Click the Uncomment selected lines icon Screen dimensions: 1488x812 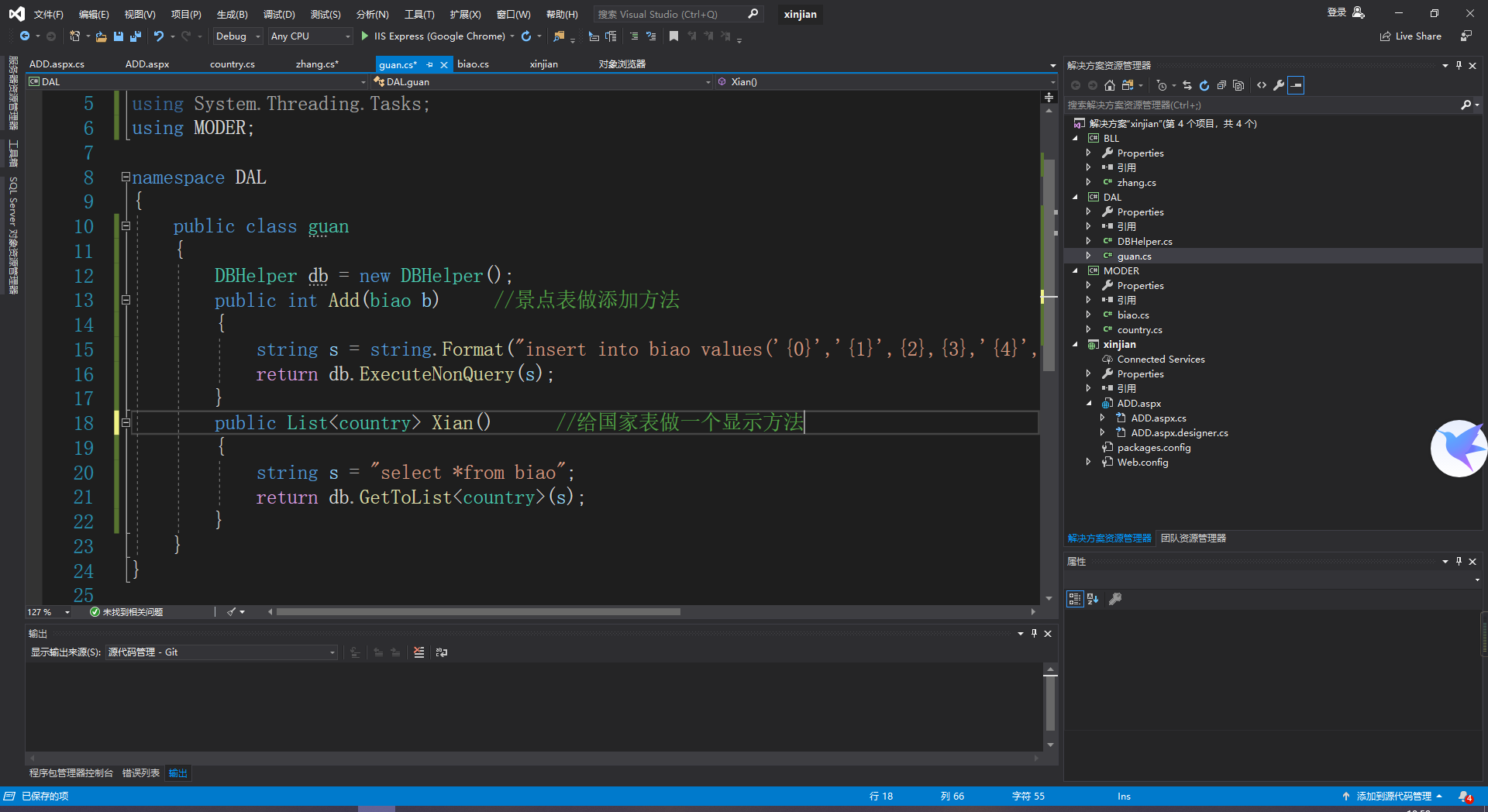point(651,36)
